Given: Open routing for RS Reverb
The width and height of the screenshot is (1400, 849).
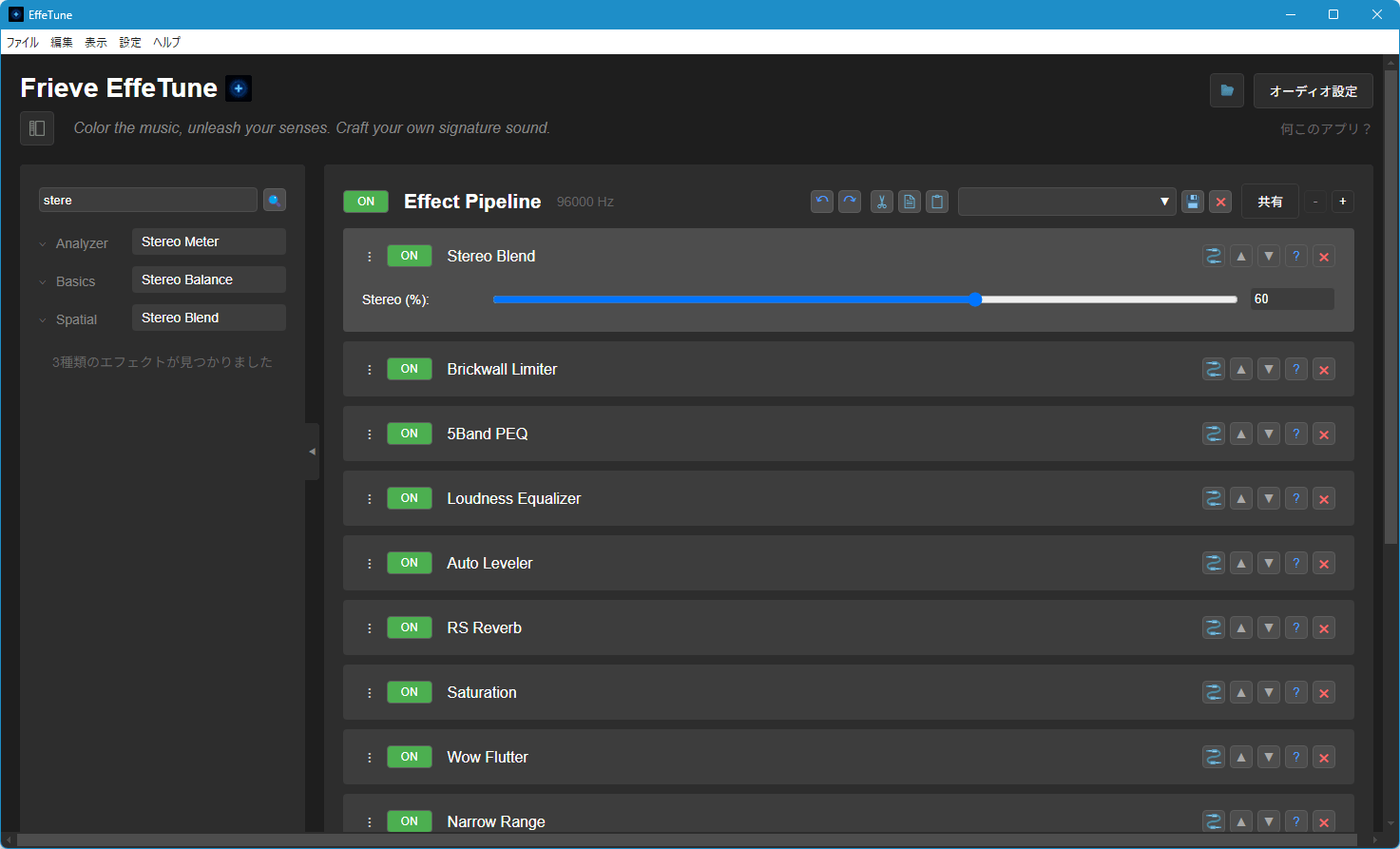Looking at the screenshot, I should click(1214, 627).
